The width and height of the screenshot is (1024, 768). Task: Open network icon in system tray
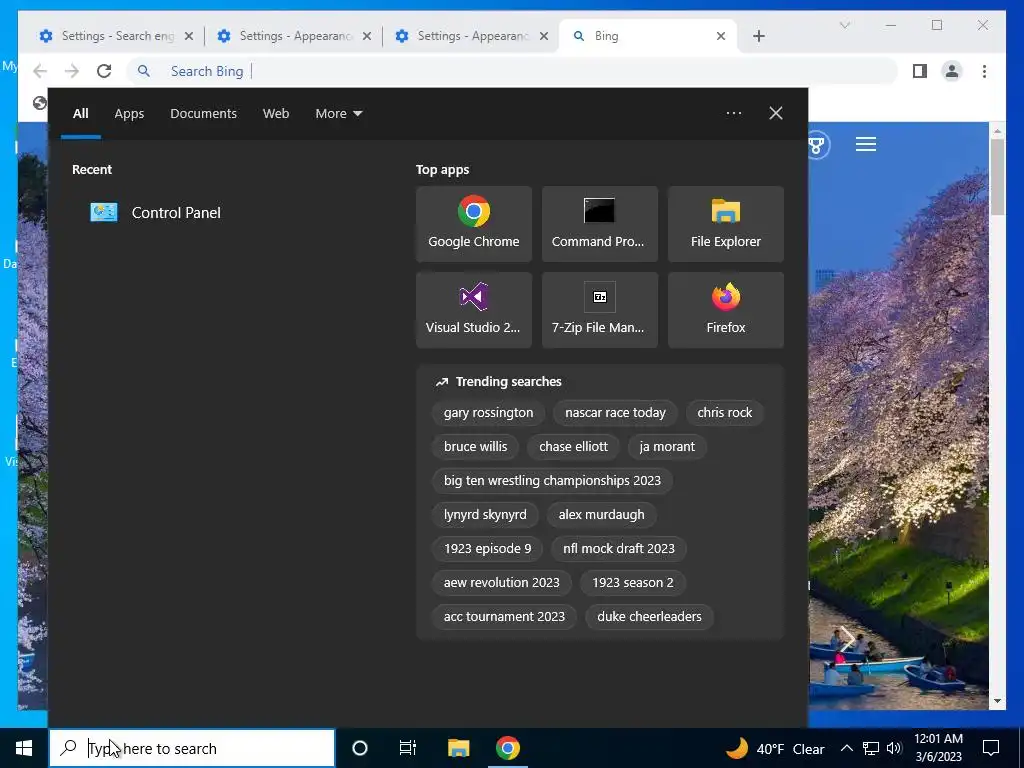(x=871, y=748)
